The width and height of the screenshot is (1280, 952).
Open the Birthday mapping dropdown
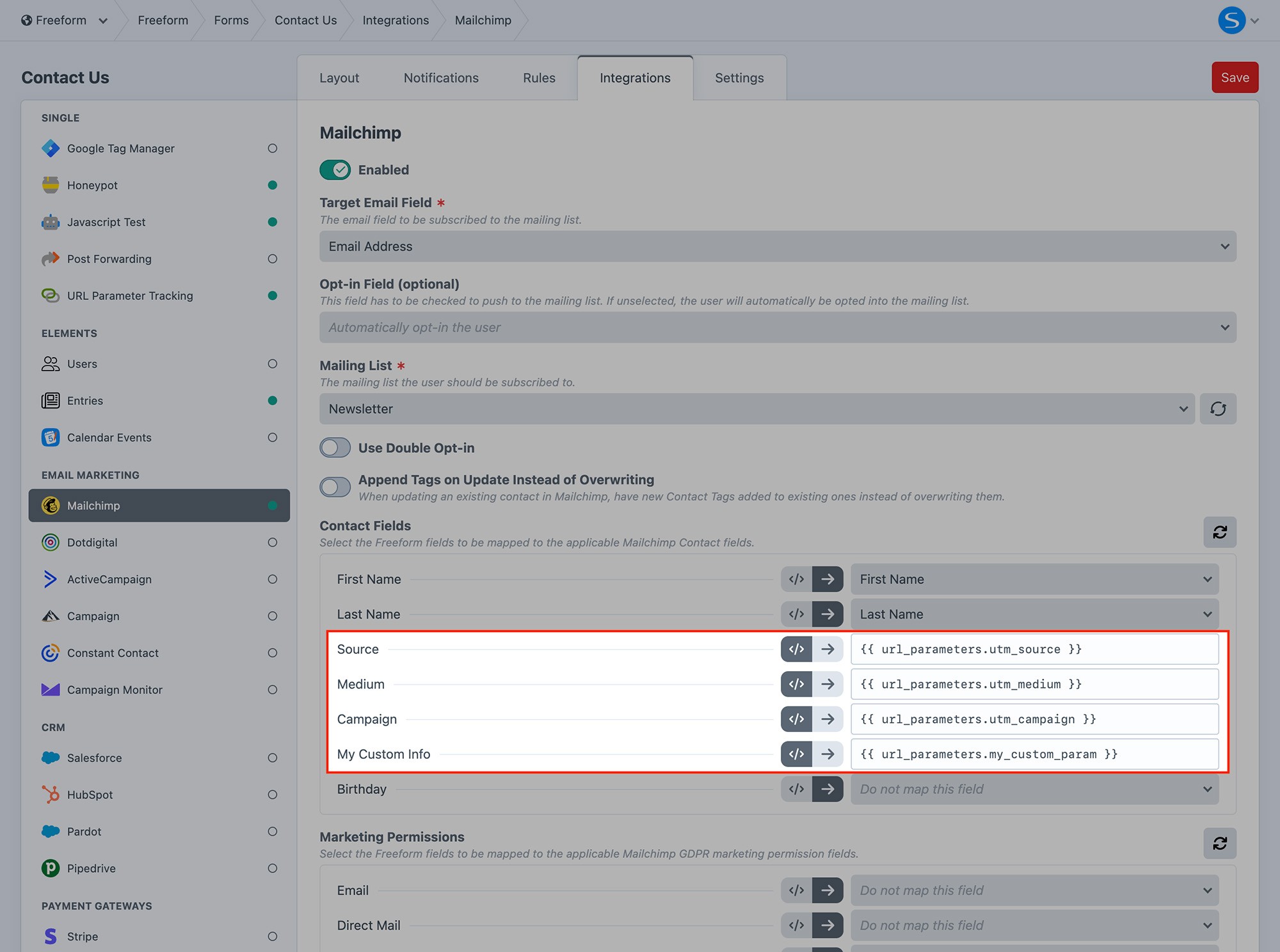point(1034,789)
